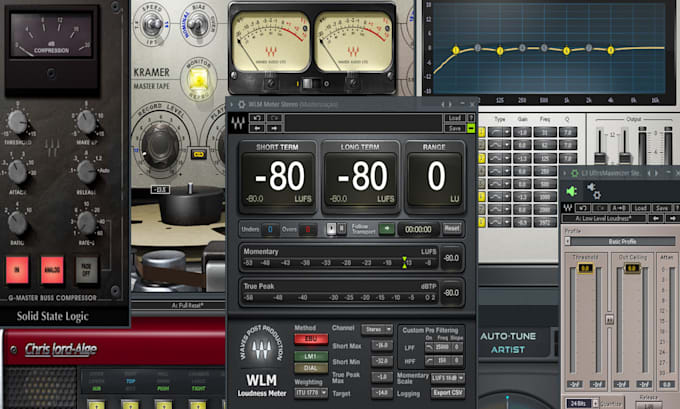Click the Make Up knob on SSL compressor
The width and height of the screenshot is (680, 409).
(x=86, y=122)
